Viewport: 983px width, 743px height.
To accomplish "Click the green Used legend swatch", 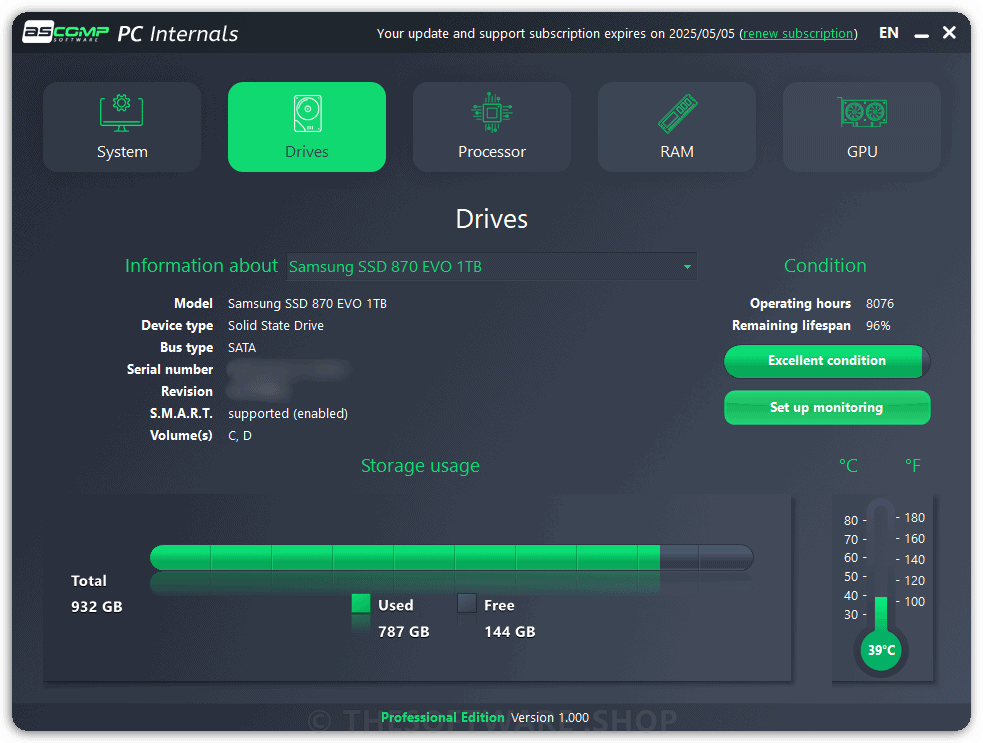I will [x=361, y=603].
